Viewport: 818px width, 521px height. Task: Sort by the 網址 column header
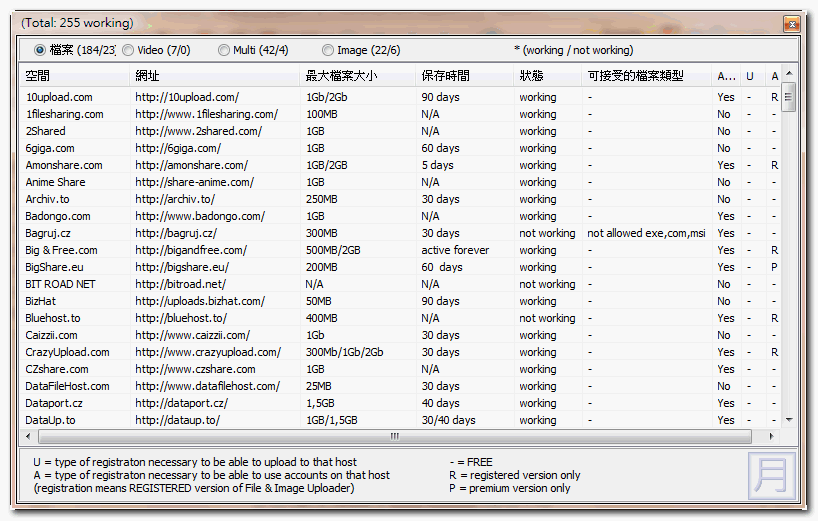[214, 76]
